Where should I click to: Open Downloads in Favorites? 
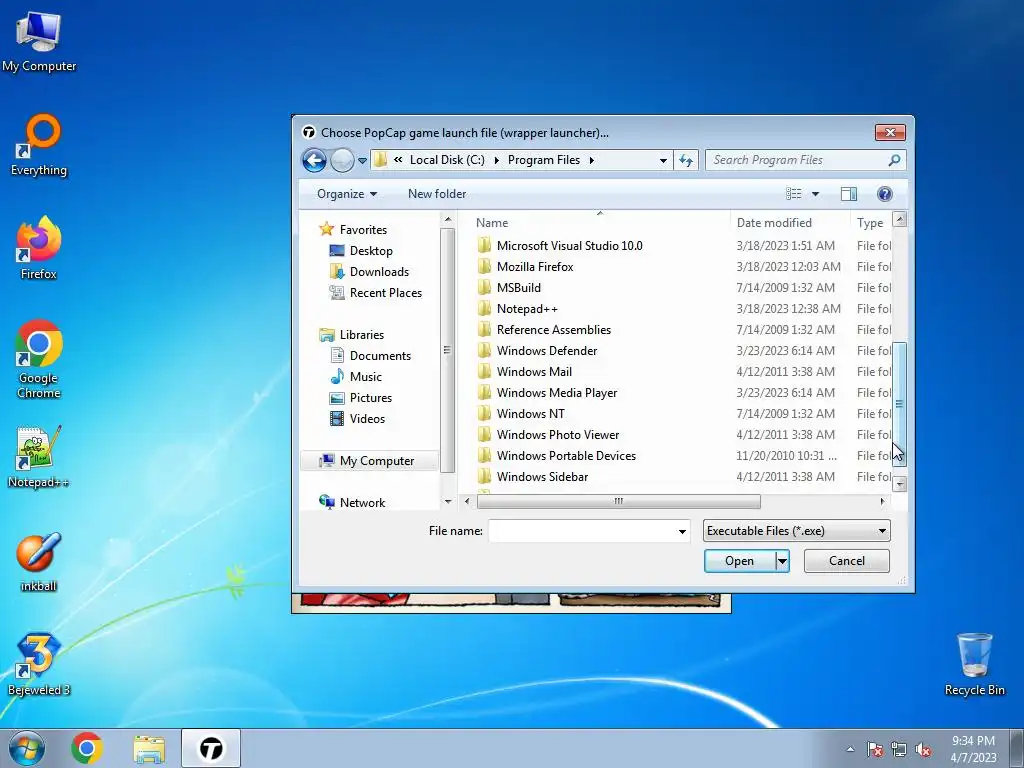coord(379,272)
